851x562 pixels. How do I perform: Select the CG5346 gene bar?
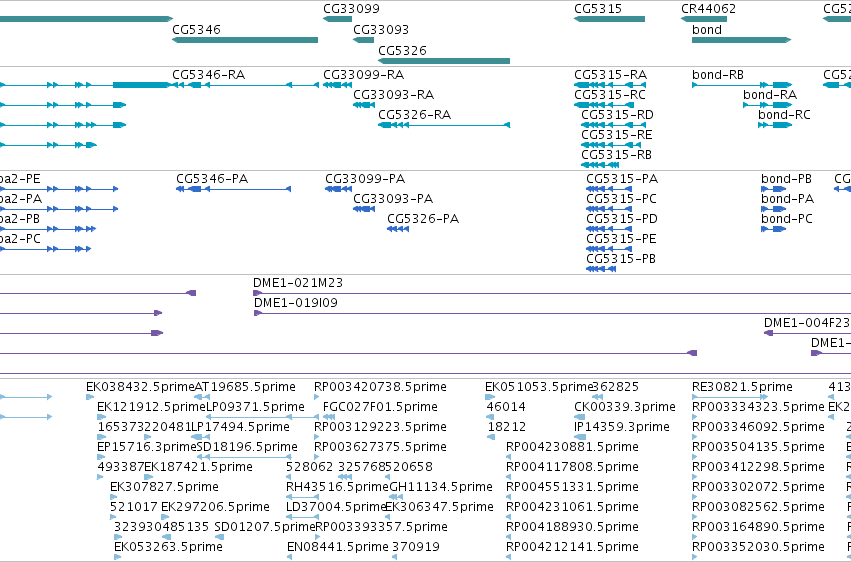(245, 40)
